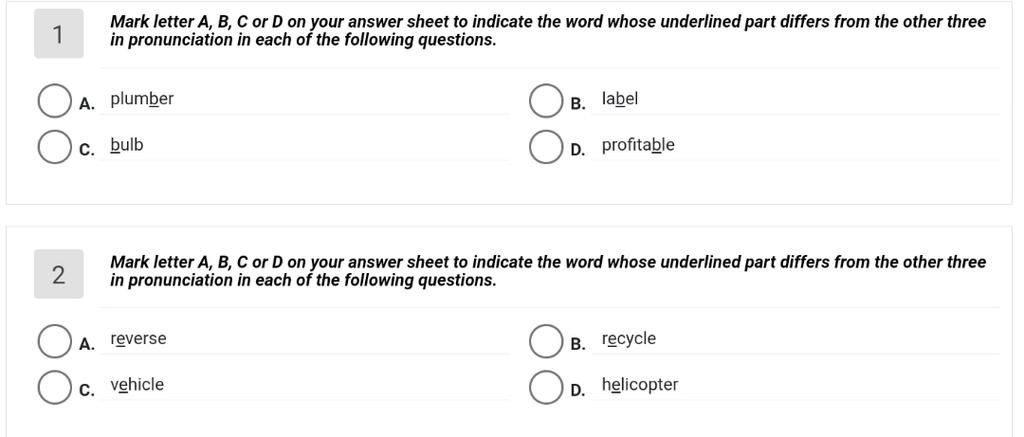Image resolution: width=1024 pixels, height=437 pixels.
Task: Mark radio button for answer D 'helicopter'
Action: tap(545, 387)
